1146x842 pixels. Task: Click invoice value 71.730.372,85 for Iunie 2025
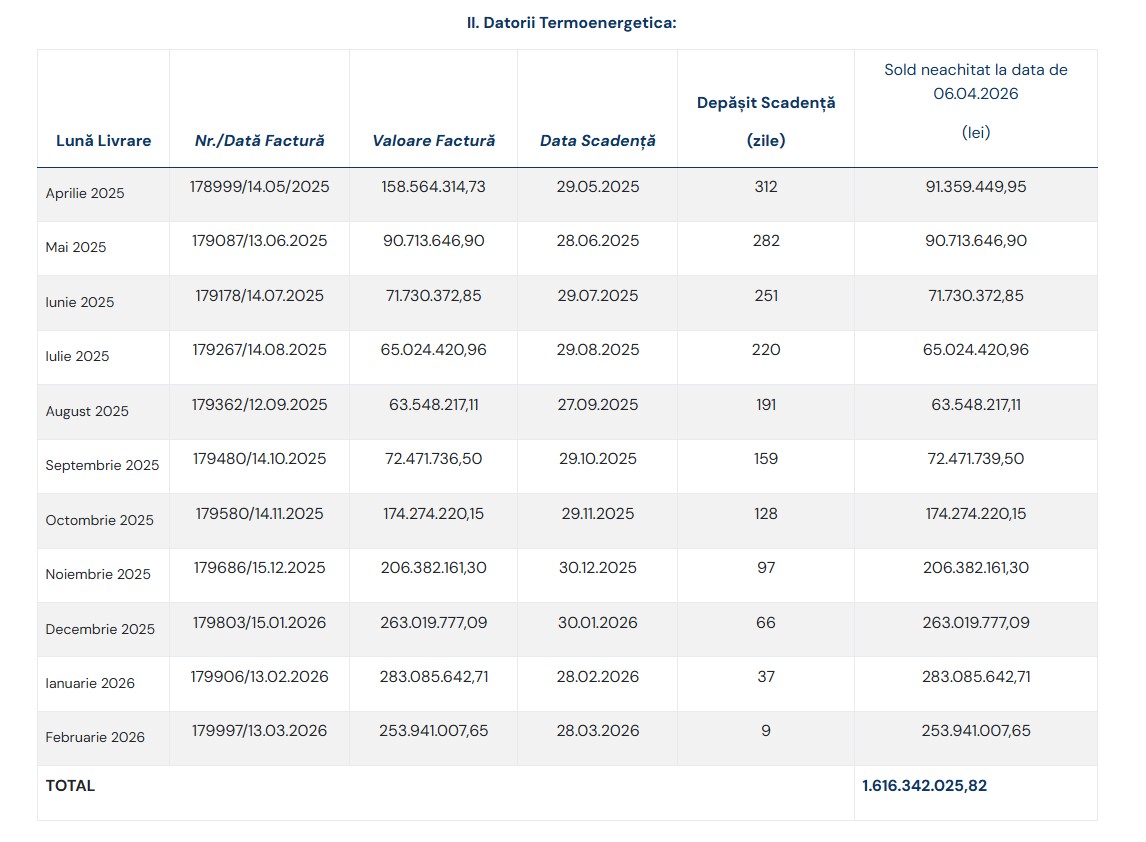[433, 296]
